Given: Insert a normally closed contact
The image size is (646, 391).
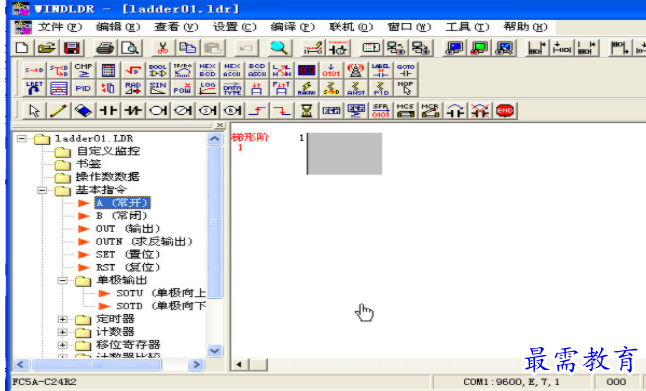Looking at the screenshot, I should point(133,110).
